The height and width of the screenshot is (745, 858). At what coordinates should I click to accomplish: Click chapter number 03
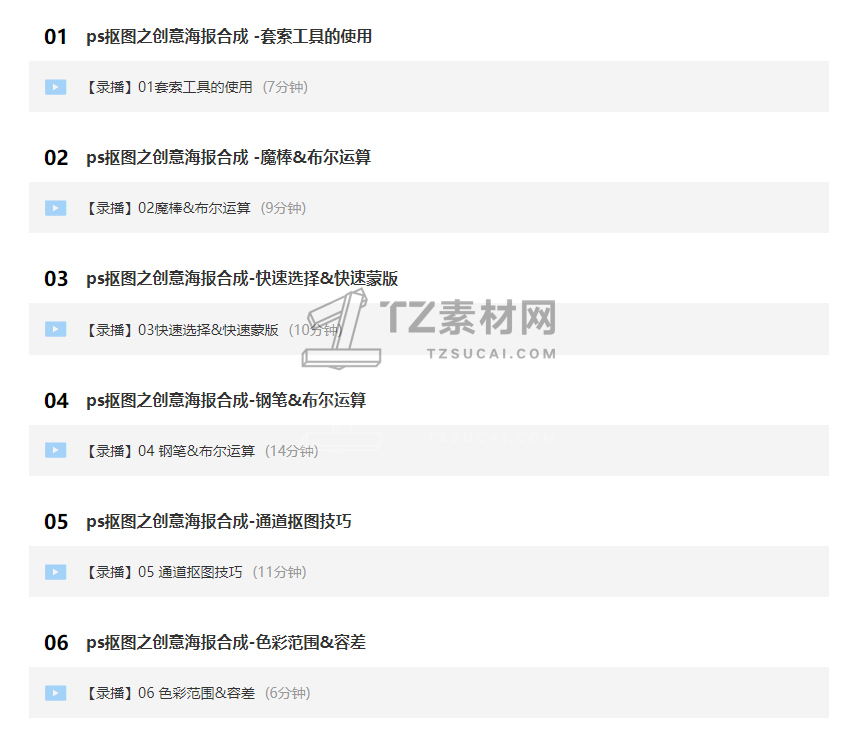56,279
